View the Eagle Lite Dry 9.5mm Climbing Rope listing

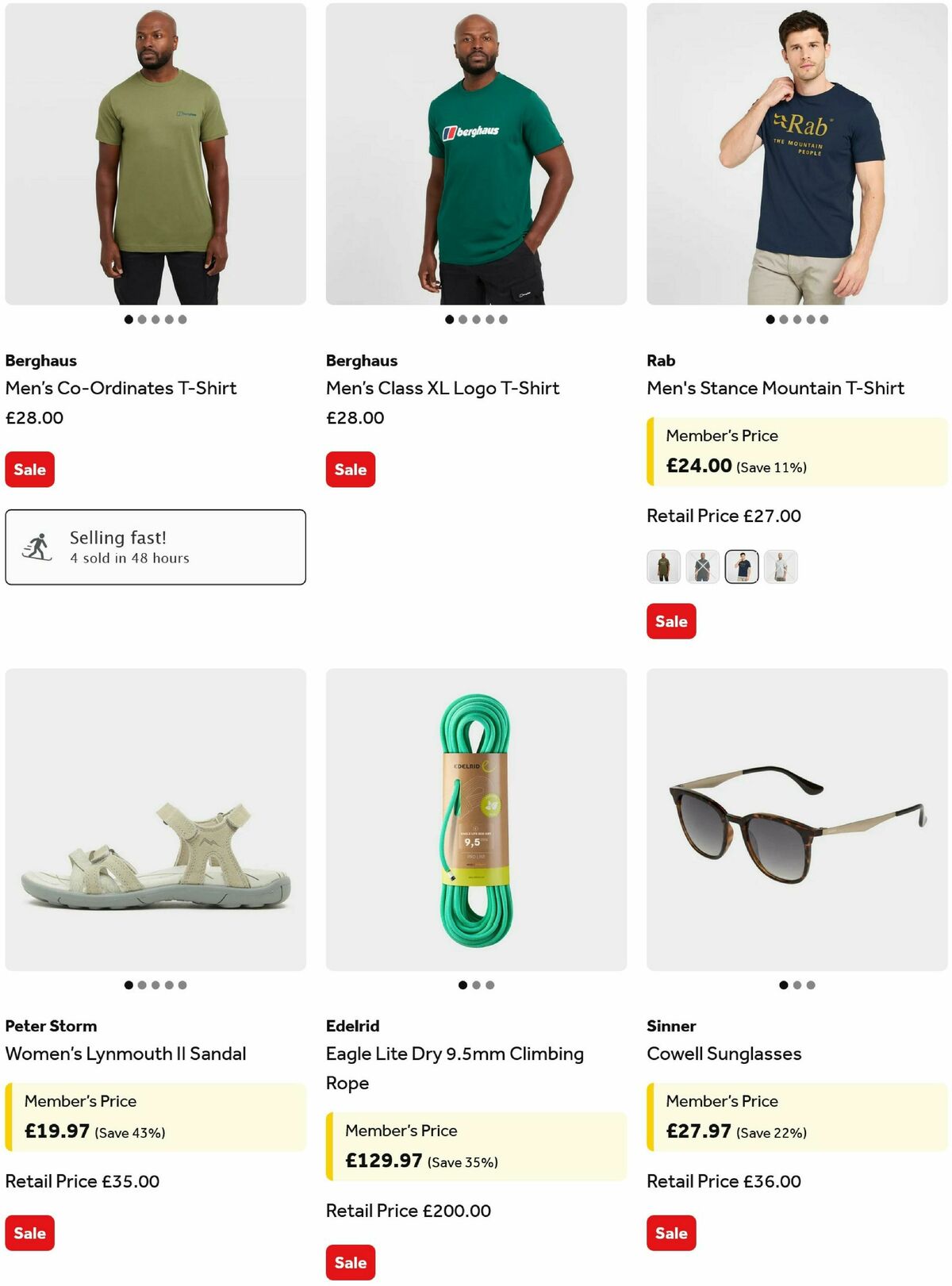(x=455, y=1068)
